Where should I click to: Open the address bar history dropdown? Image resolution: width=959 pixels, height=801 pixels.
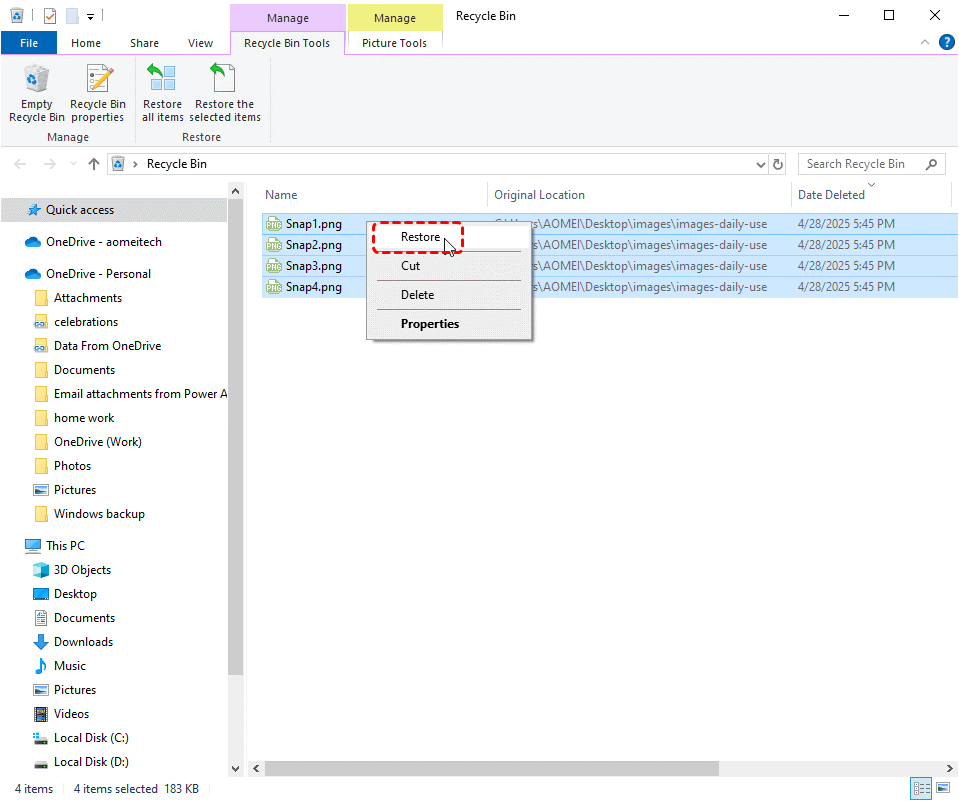click(760, 164)
